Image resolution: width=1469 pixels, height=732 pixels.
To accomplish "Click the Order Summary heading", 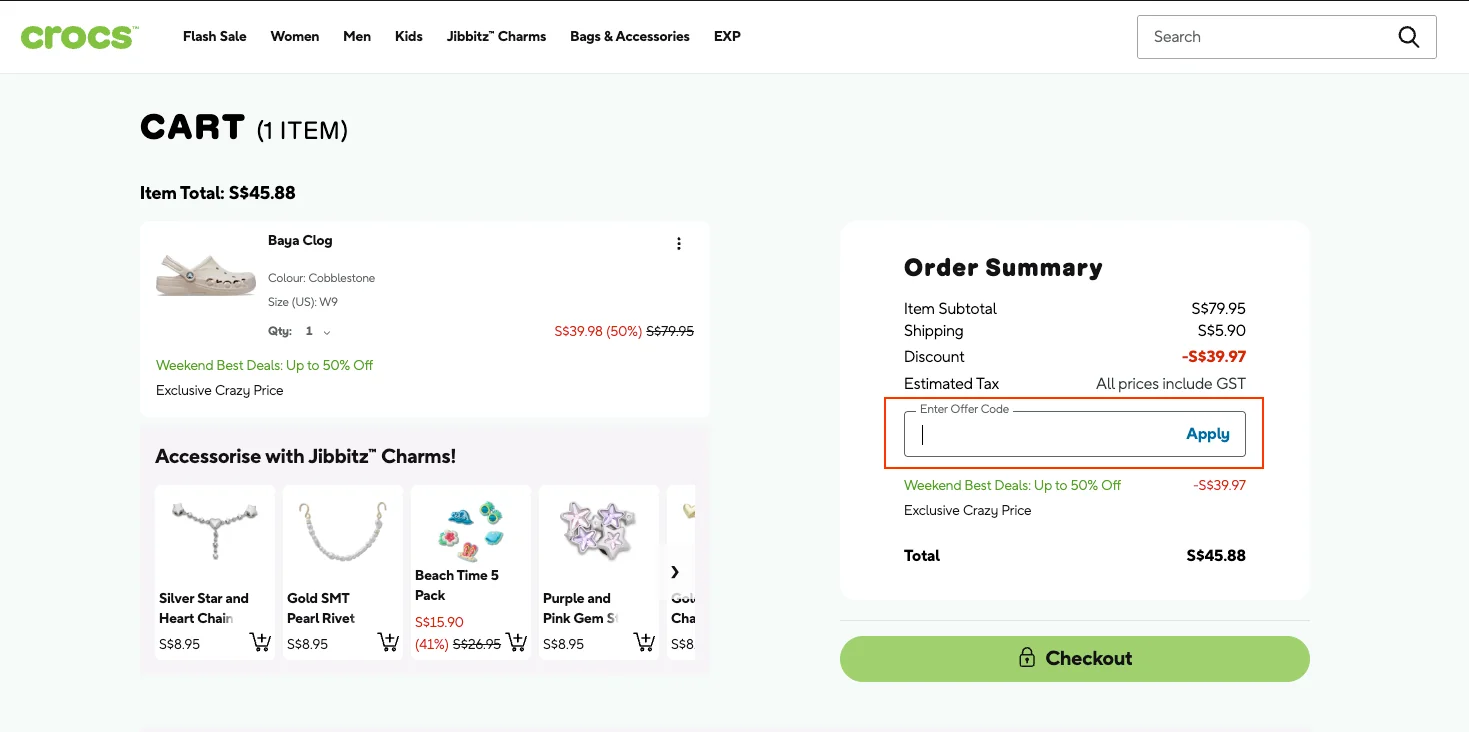I will tap(1003, 268).
